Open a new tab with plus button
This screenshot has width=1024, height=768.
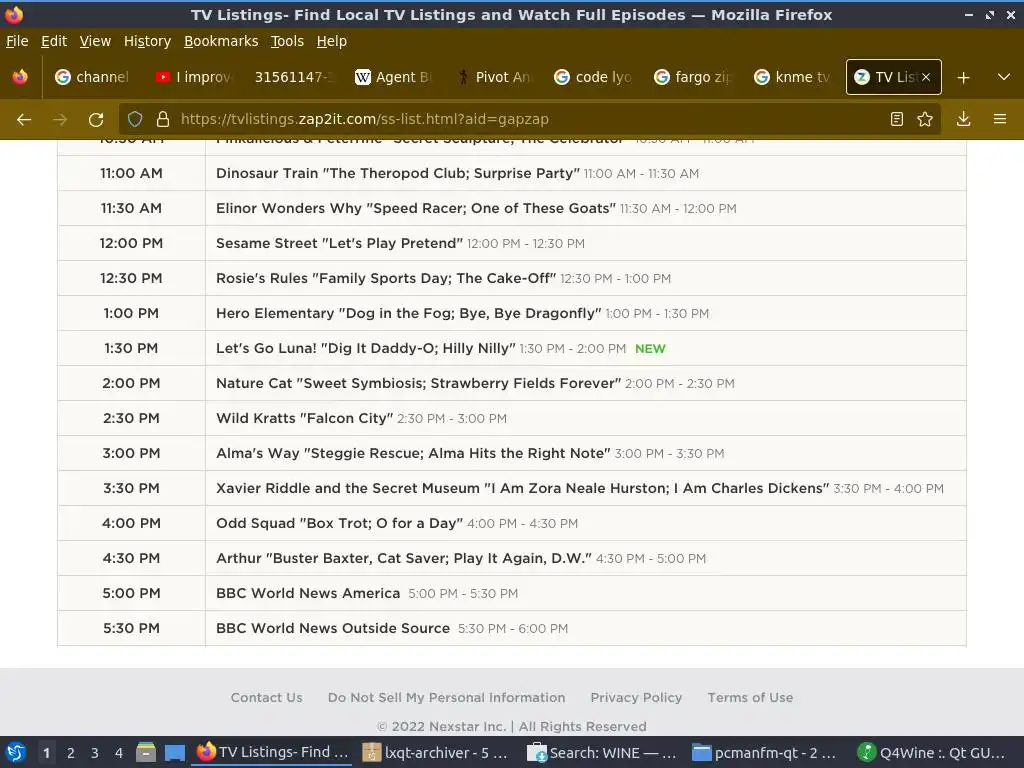[x=963, y=77]
